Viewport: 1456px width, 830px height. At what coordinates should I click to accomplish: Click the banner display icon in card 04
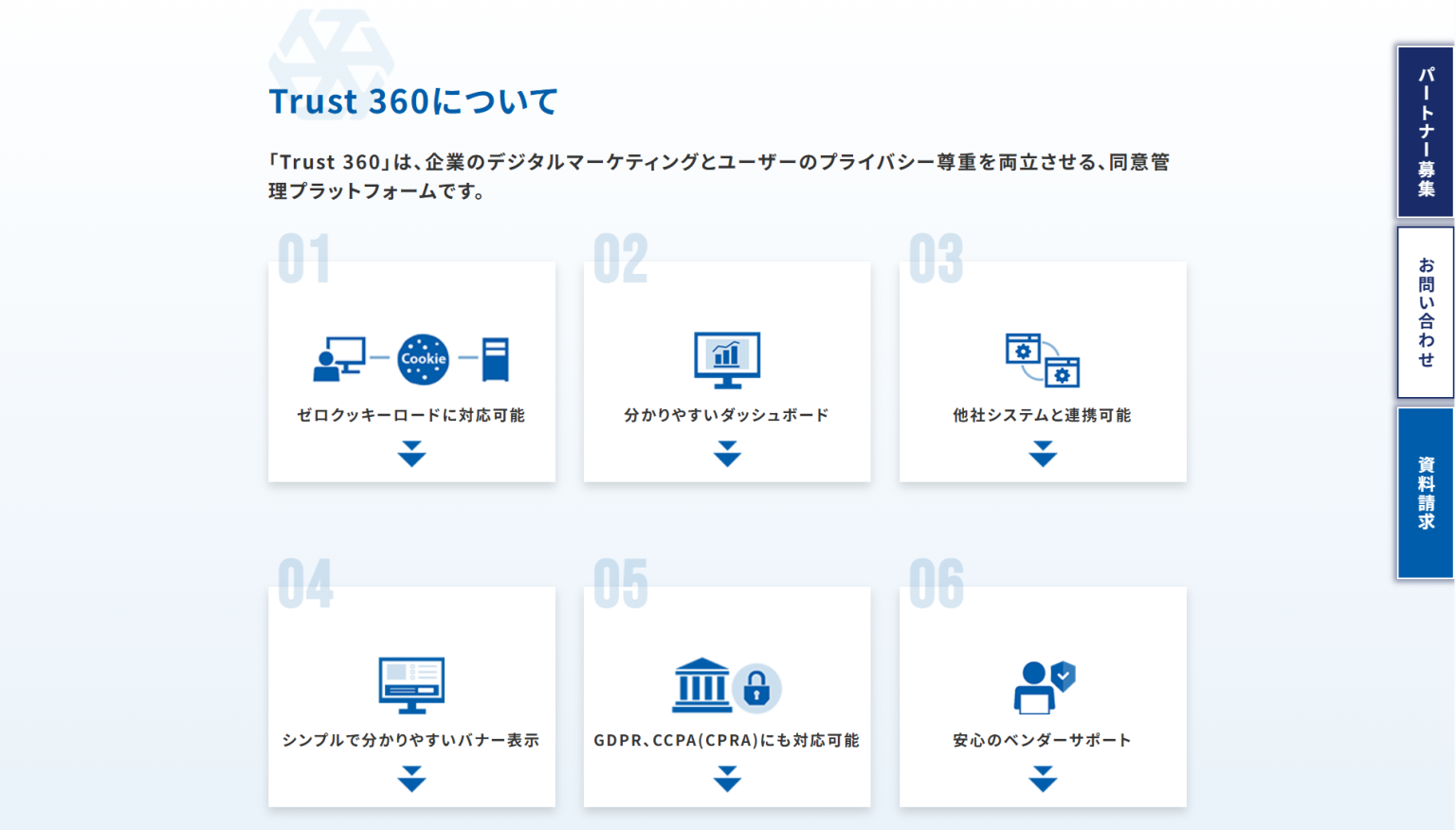pos(411,684)
